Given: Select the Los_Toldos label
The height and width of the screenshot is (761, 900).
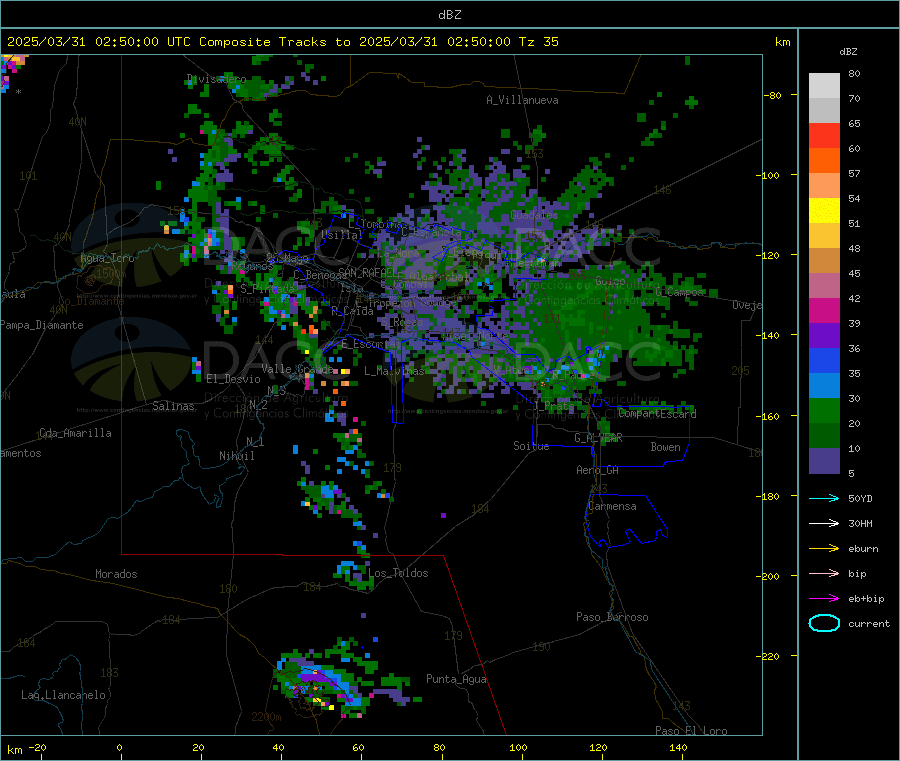Looking at the screenshot, I should [398, 573].
